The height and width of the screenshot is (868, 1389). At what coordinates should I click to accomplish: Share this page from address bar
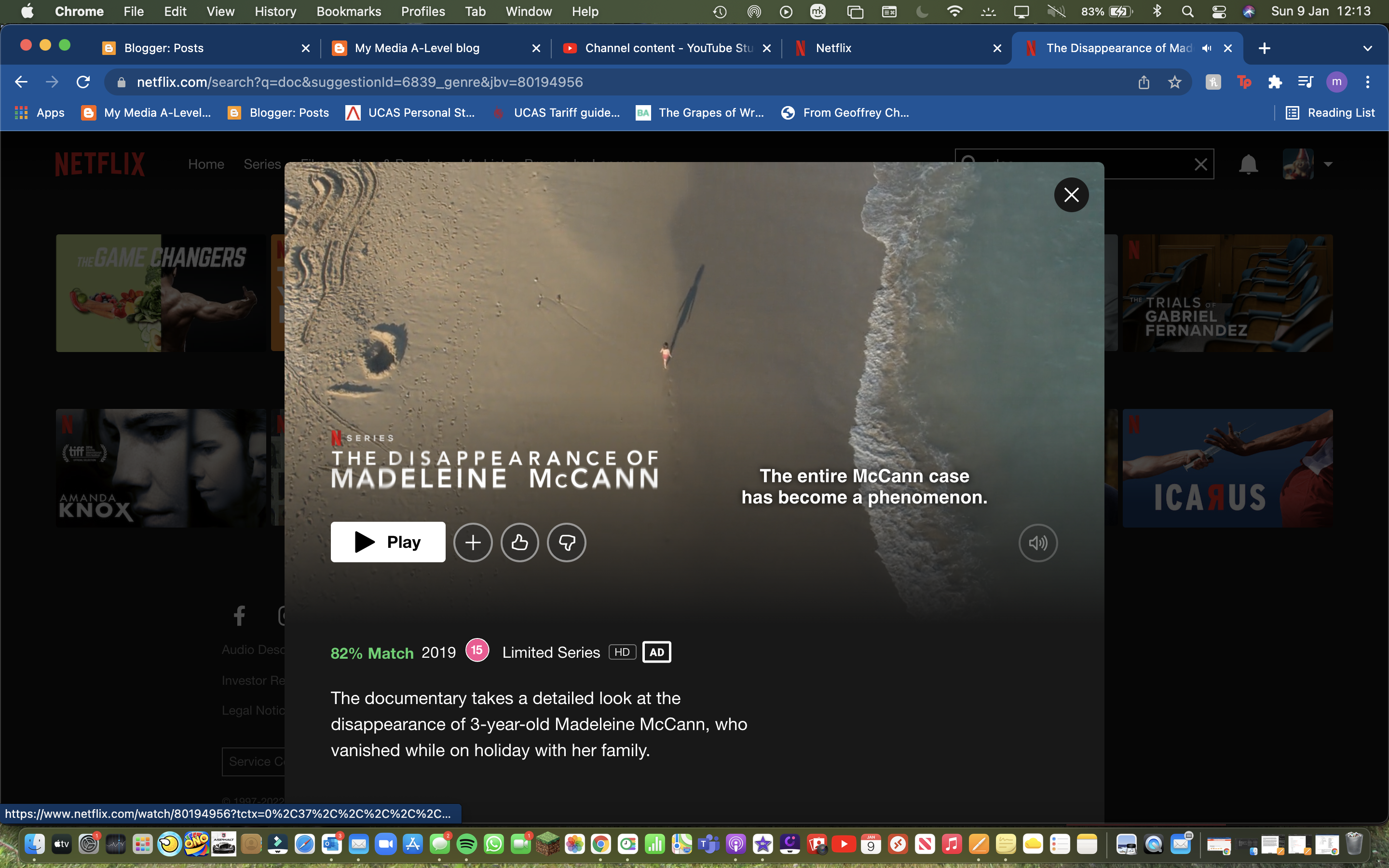pyautogui.click(x=1144, y=82)
